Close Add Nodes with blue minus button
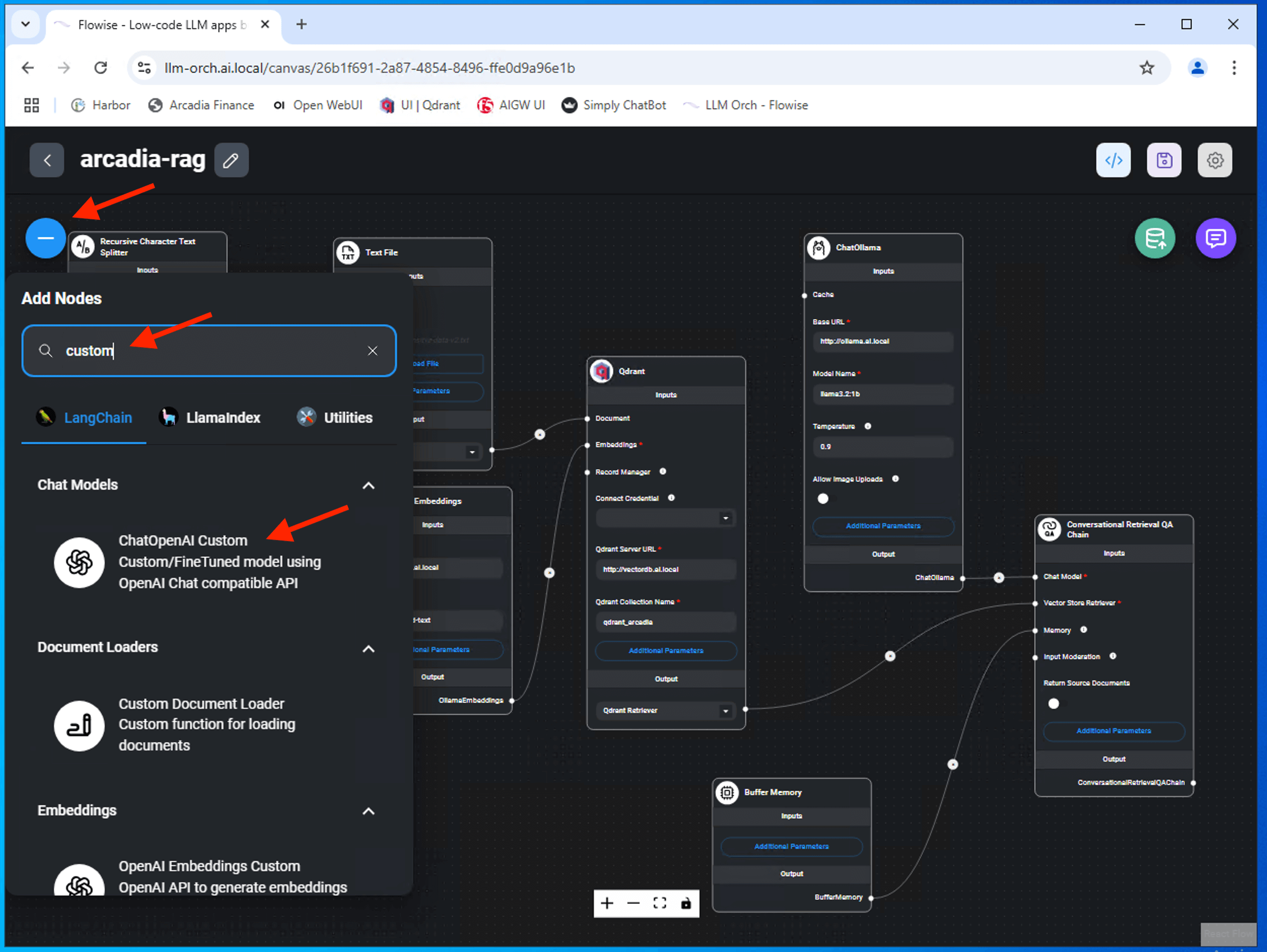Screen dimensions: 1267x952 point(45,238)
